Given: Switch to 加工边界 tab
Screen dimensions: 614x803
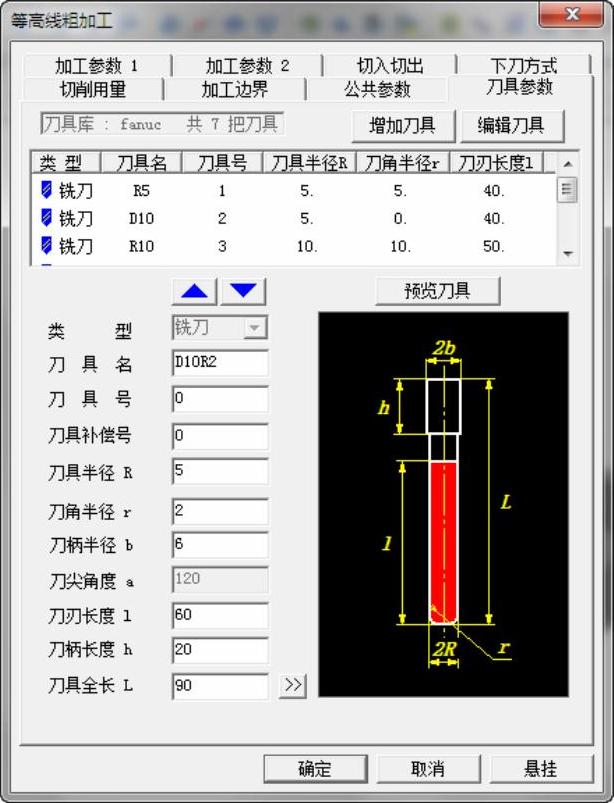Looking at the screenshot, I should click(235, 89).
